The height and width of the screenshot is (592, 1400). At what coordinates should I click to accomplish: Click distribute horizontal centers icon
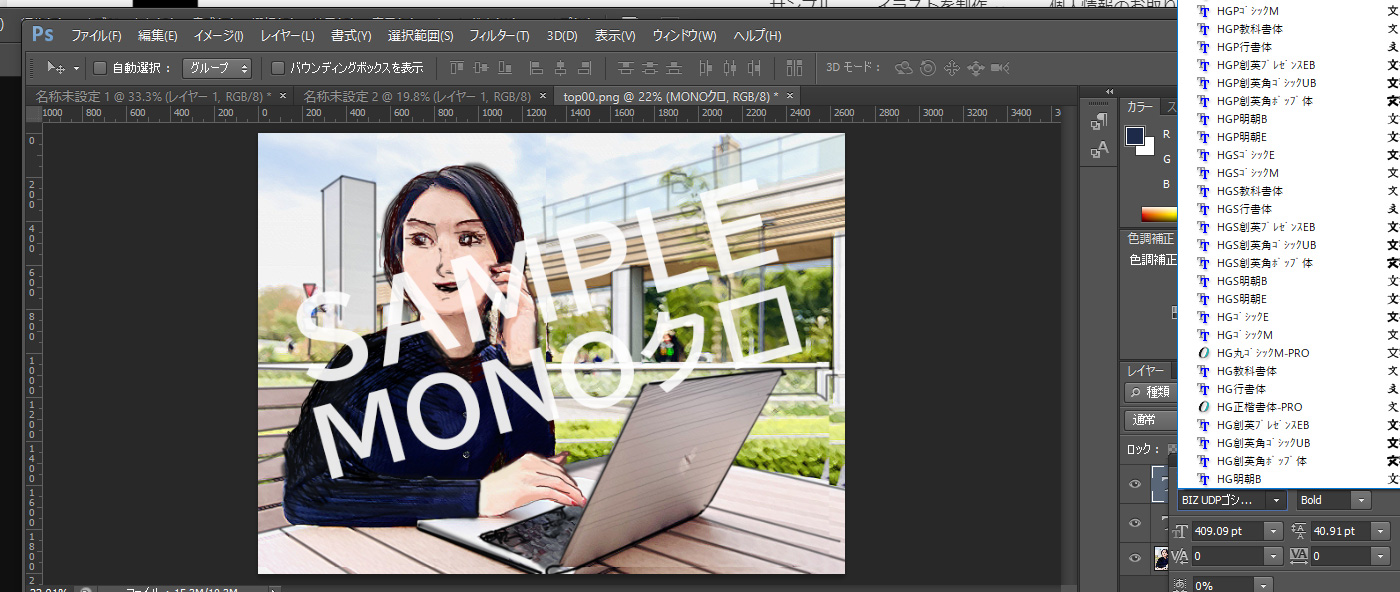(x=730, y=68)
